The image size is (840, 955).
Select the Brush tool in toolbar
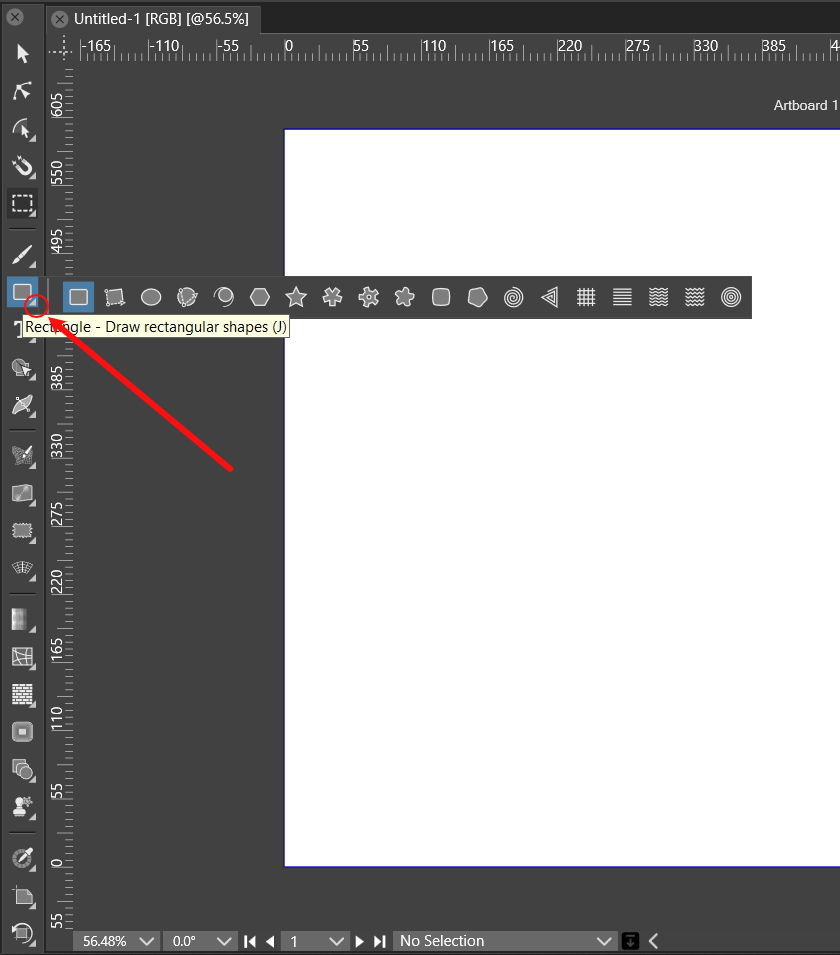tap(22, 255)
